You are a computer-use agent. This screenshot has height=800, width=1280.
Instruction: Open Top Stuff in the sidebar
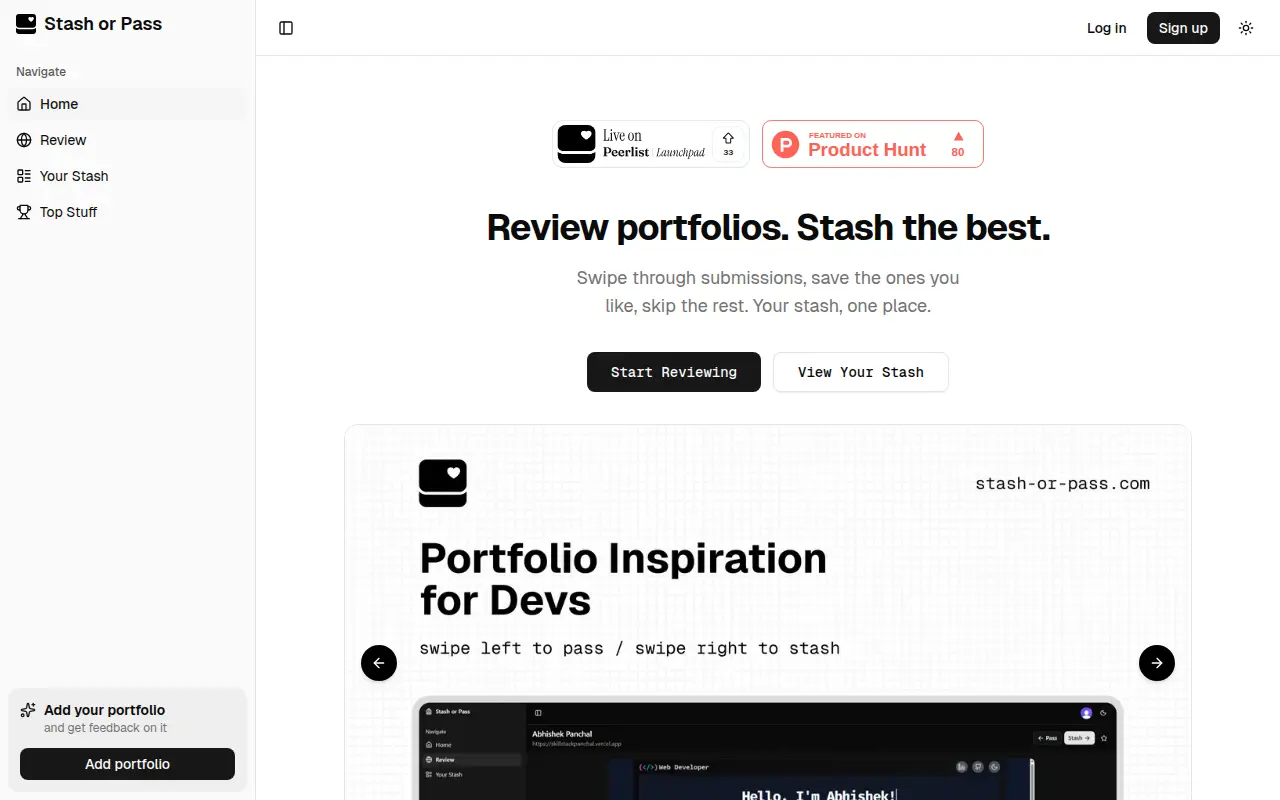[128, 212]
